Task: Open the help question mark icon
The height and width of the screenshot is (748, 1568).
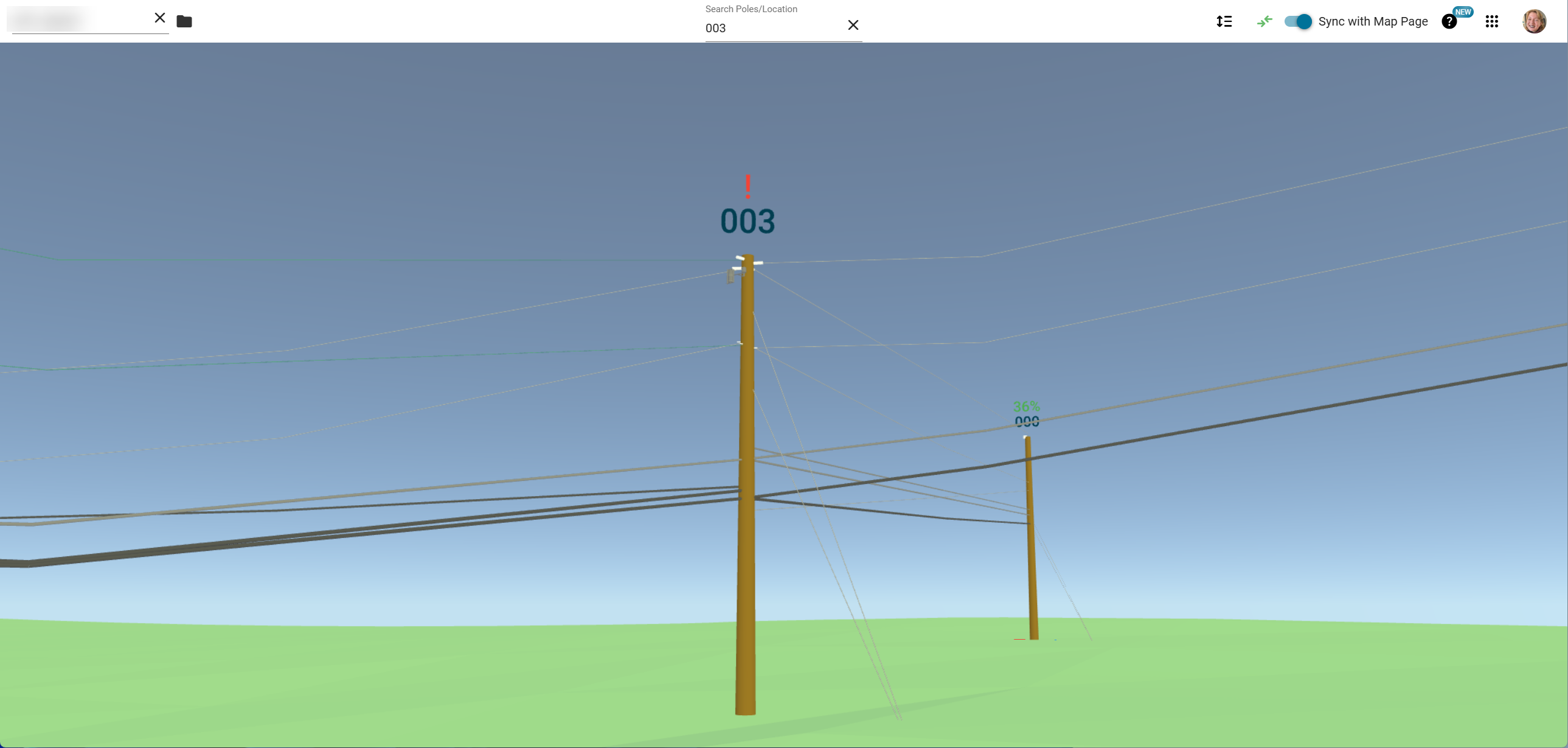Action: click(1449, 23)
